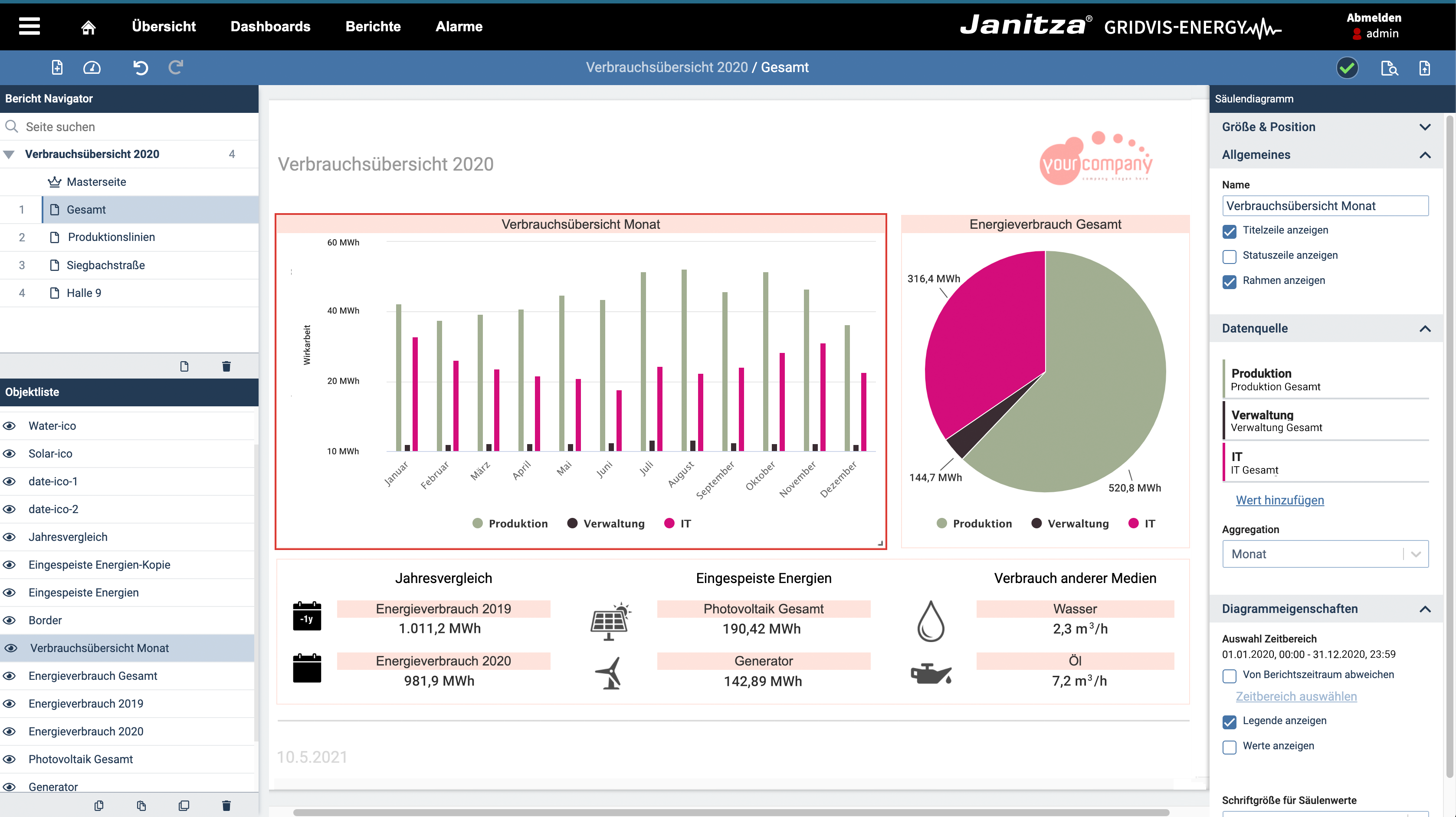This screenshot has height=817, width=1456.
Task: Open the Aggregation dropdown set to Monat
Action: click(x=1325, y=554)
